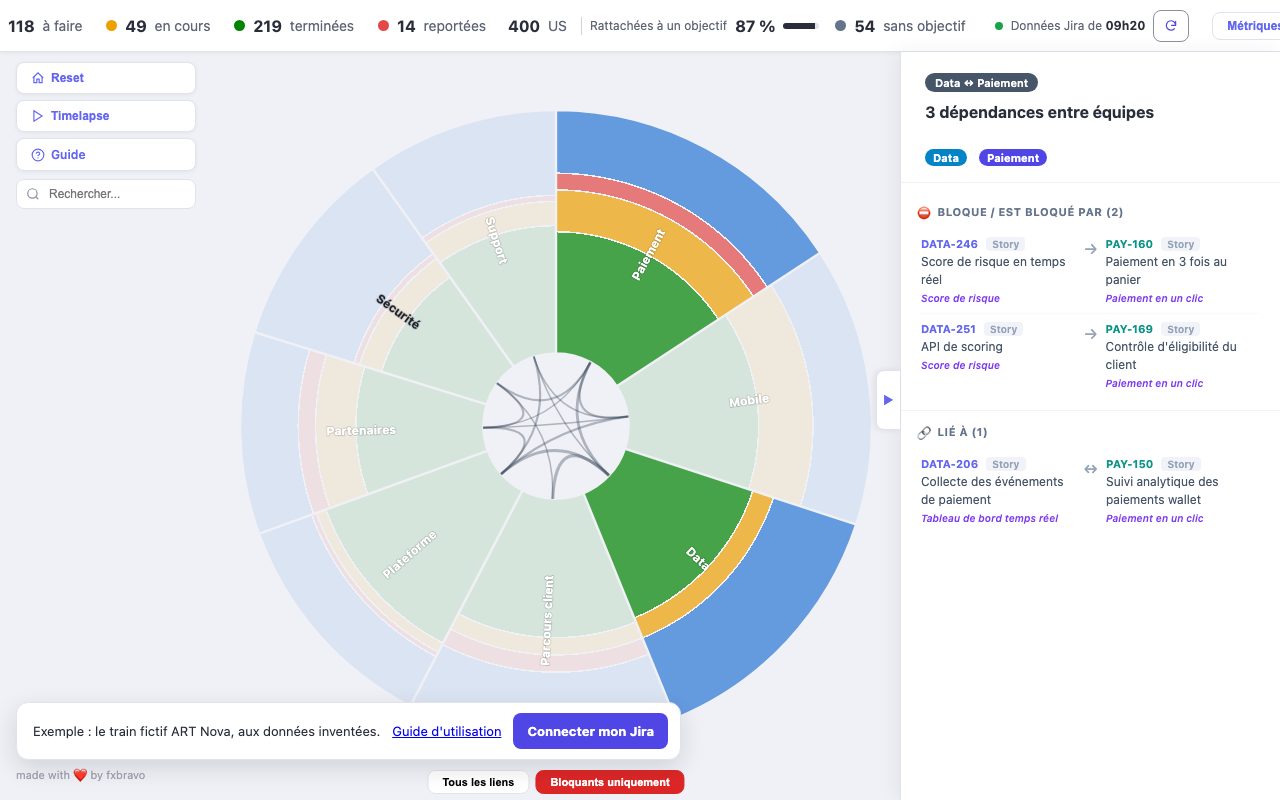Image resolution: width=1280 pixels, height=800 pixels.
Task: Click the '14 reportées' counter
Action: [x=432, y=26]
